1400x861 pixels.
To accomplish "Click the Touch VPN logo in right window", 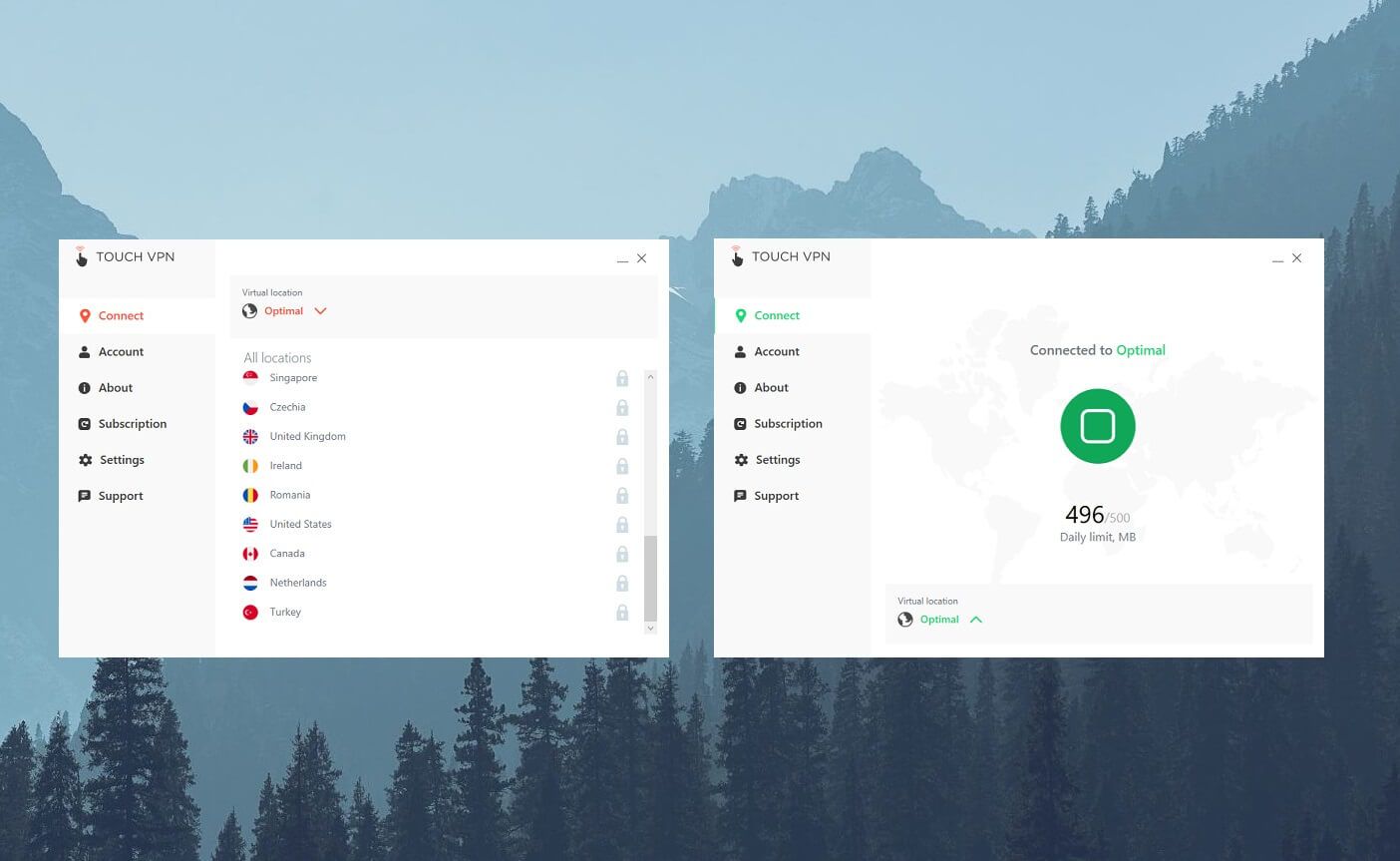I will tap(781, 256).
